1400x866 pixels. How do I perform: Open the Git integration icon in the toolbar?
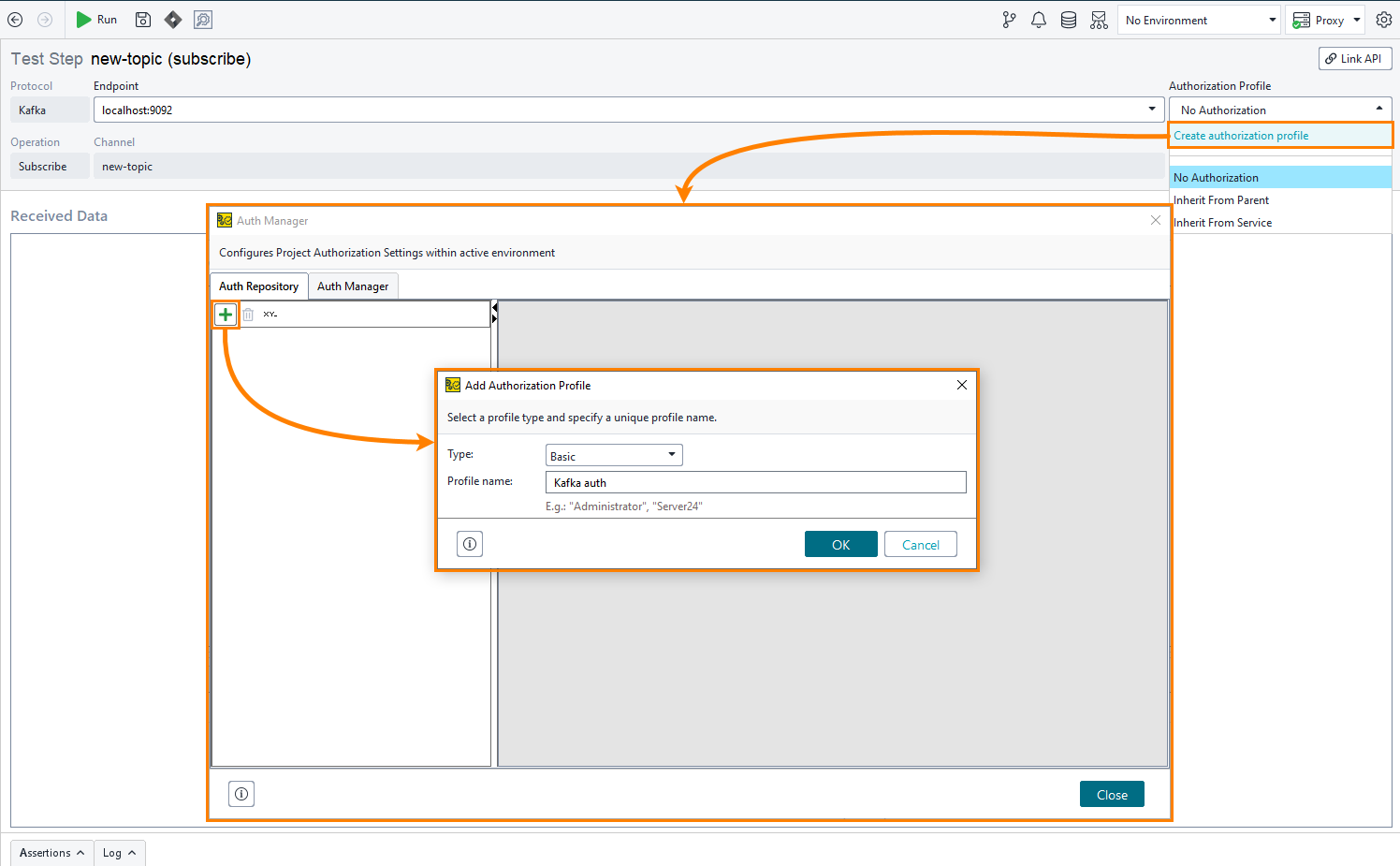pyautogui.click(x=1009, y=19)
